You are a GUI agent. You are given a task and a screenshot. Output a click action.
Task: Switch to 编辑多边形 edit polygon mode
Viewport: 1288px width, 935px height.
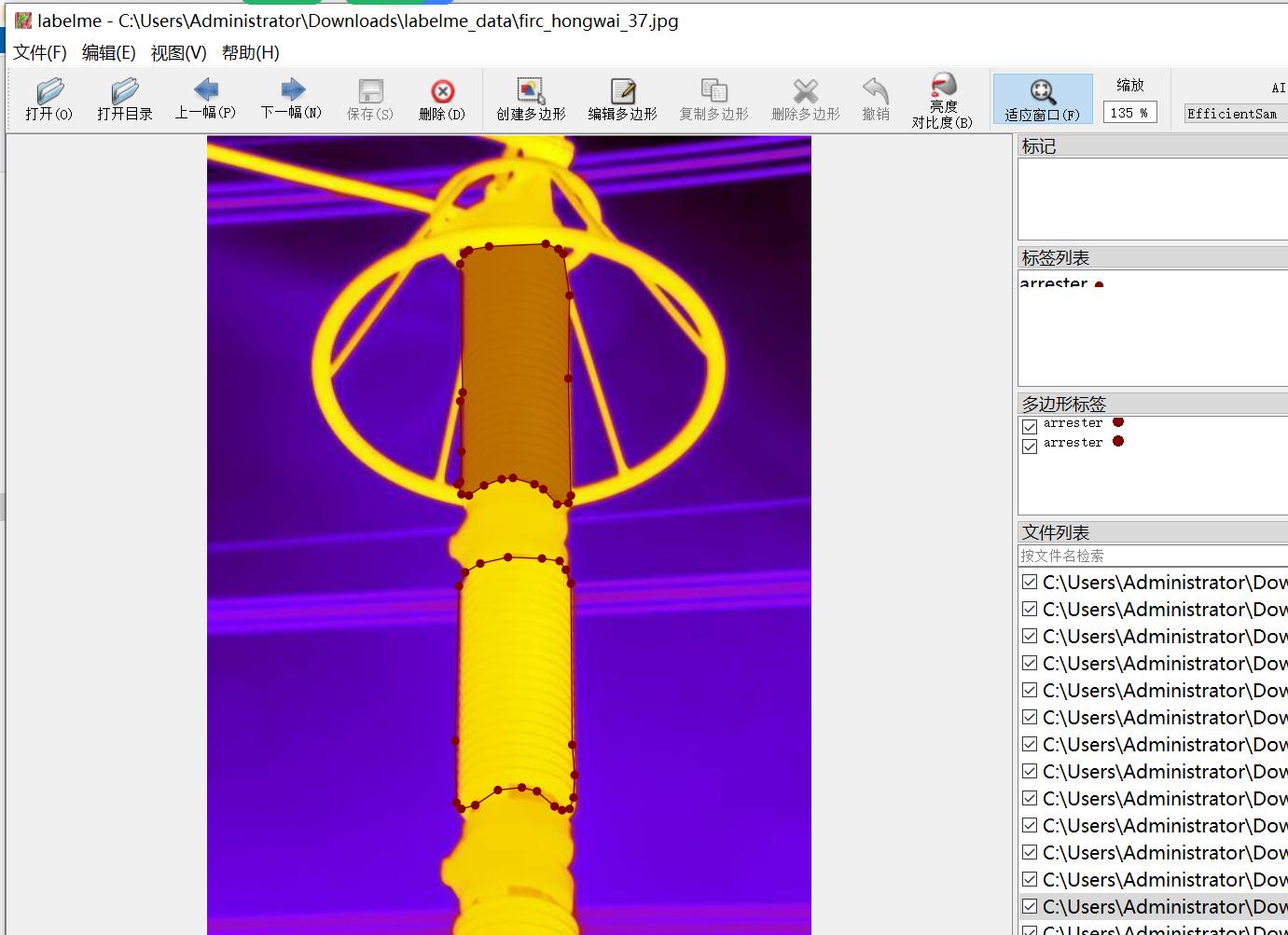pos(622,99)
